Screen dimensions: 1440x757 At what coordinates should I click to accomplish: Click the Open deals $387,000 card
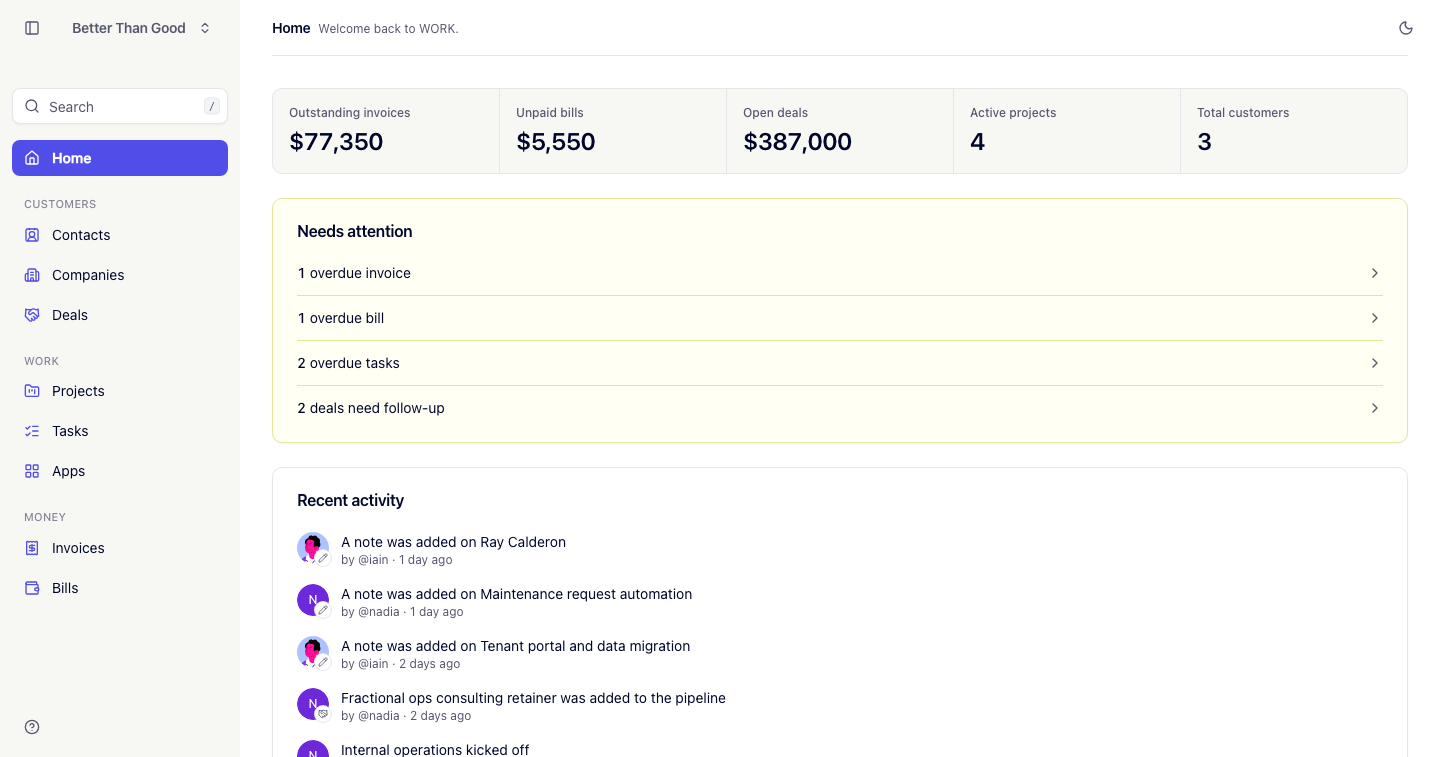point(840,131)
